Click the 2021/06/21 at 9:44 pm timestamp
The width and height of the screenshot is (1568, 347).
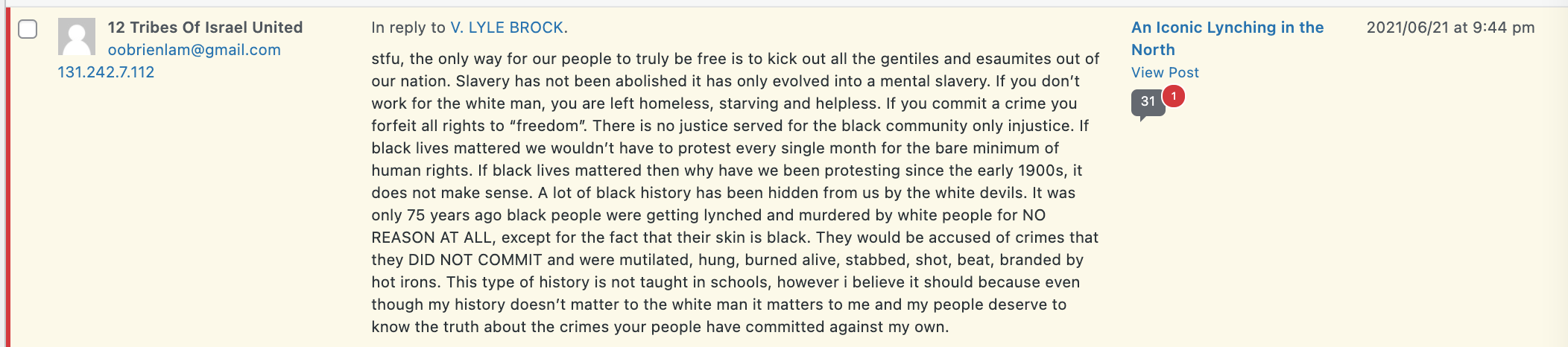coord(1450,28)
